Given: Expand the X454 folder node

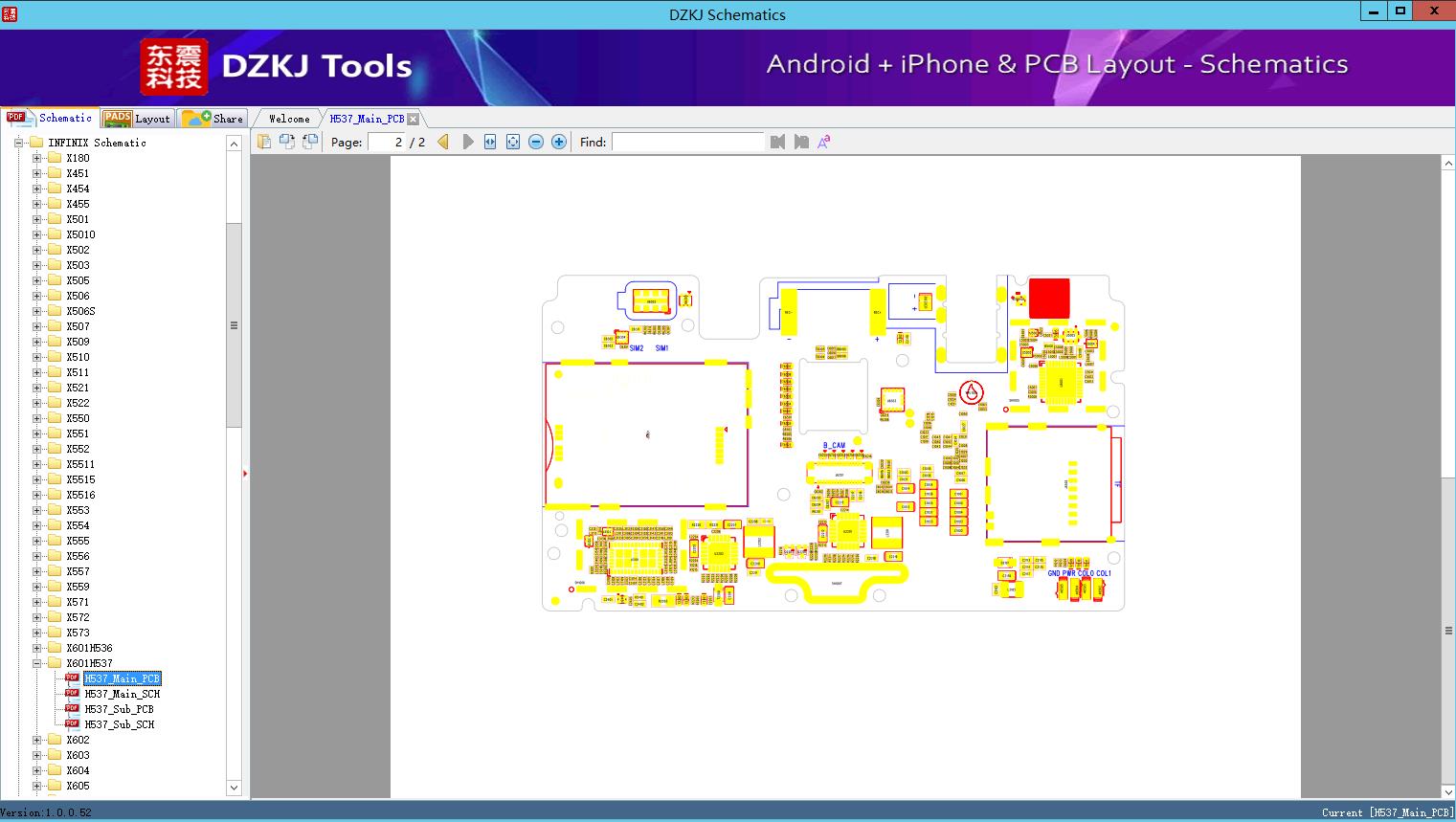Looking at the screenshot, I should point(36,189).
